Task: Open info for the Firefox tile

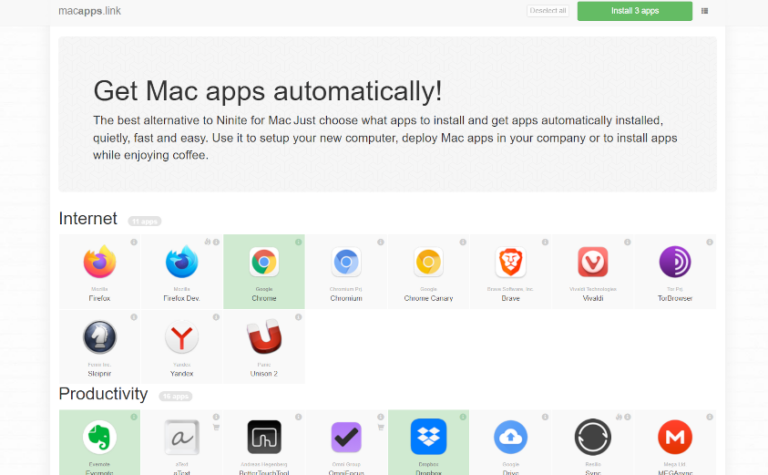Action: (x=134, y=242)
